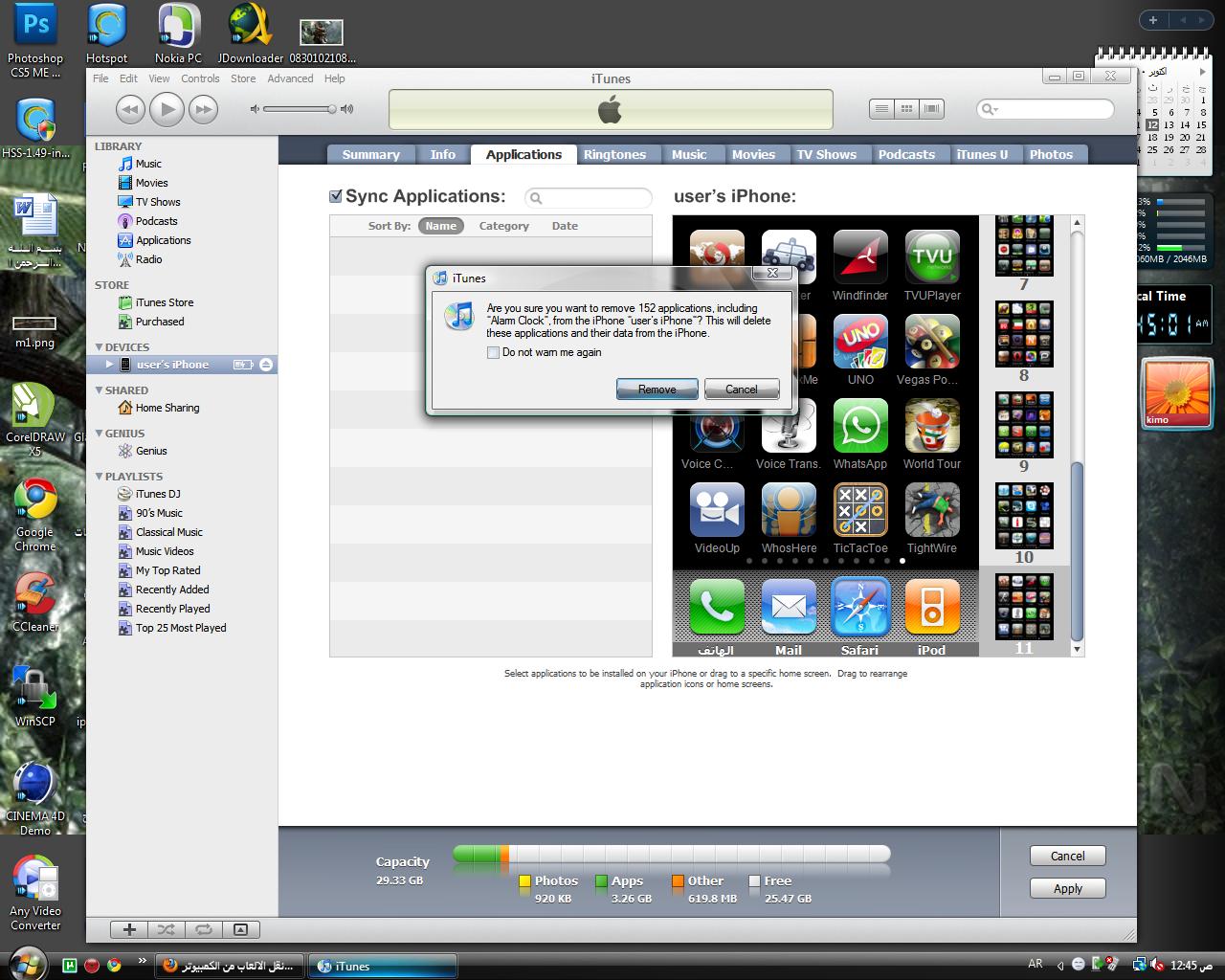Open iTunes Store in sidebar
Viewport: 1225px width, 980px height.
click(x=164, y=302)
